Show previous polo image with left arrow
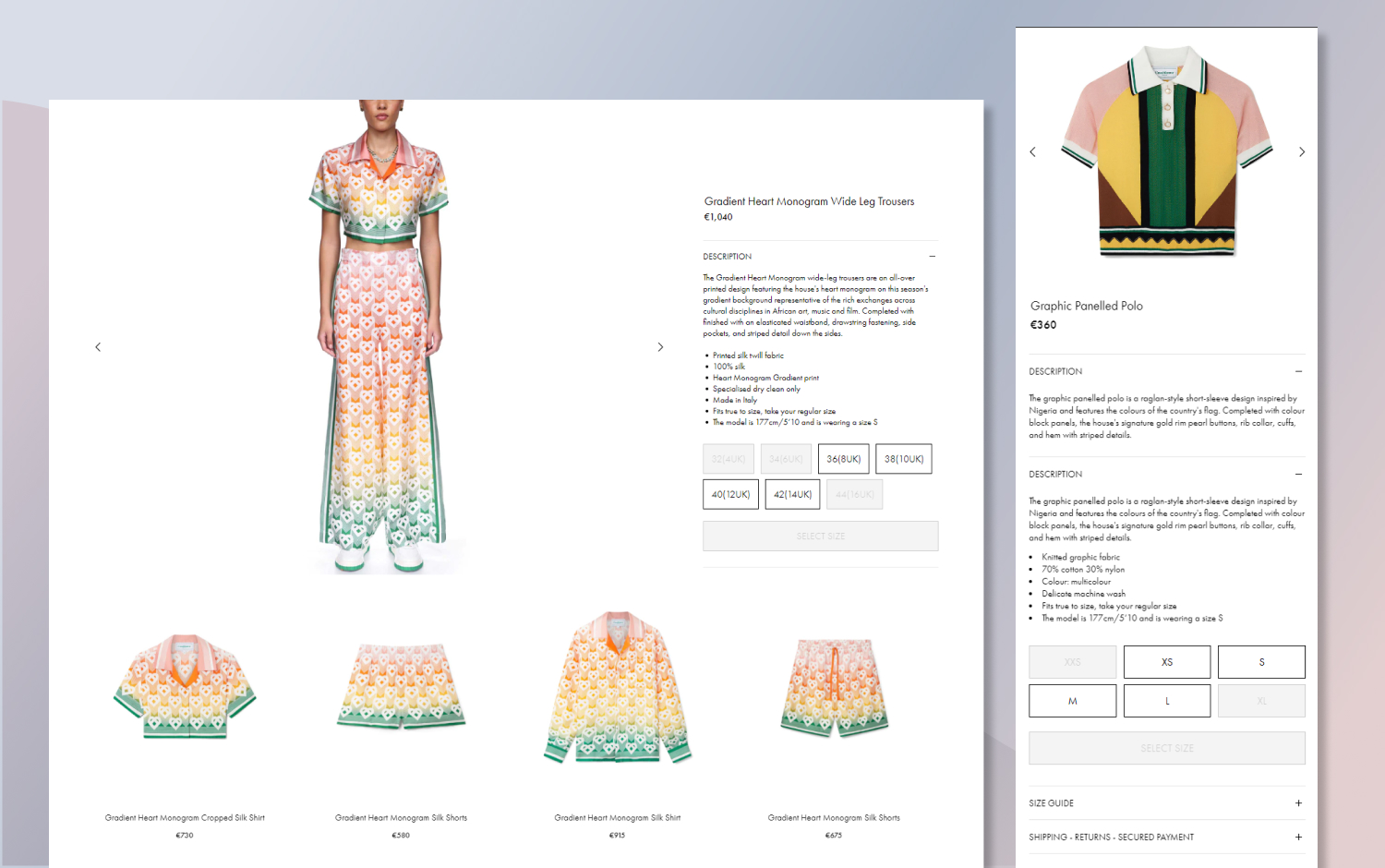The width and height of the screenshot is (1385, 868). coord(1032,152)
